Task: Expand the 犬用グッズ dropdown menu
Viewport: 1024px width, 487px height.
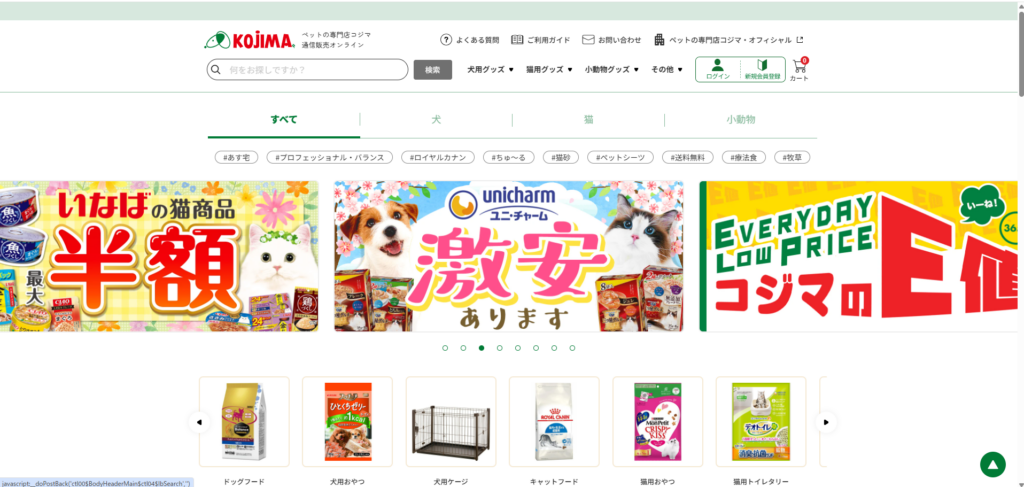Action: 490,69
